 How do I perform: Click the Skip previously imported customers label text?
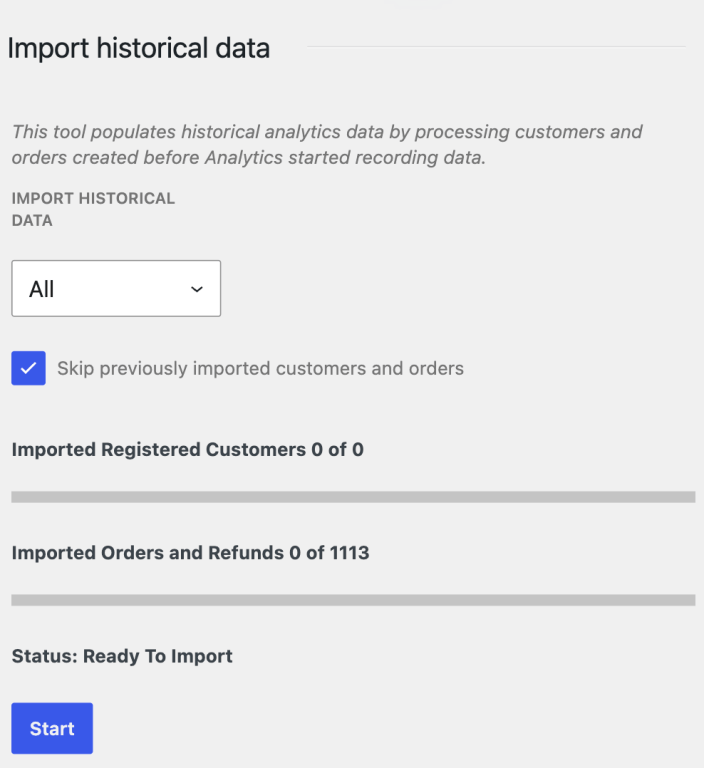coord(260,368)
